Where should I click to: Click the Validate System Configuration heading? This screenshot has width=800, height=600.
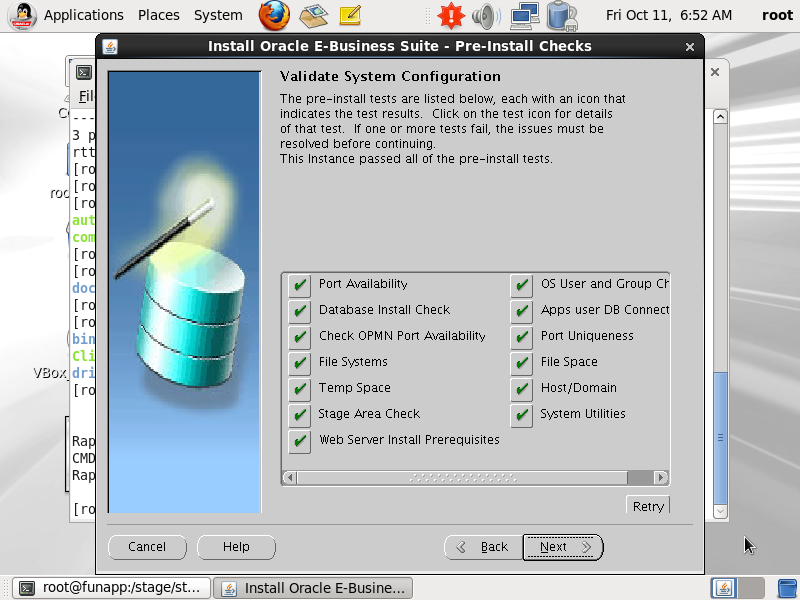(390, 77)
